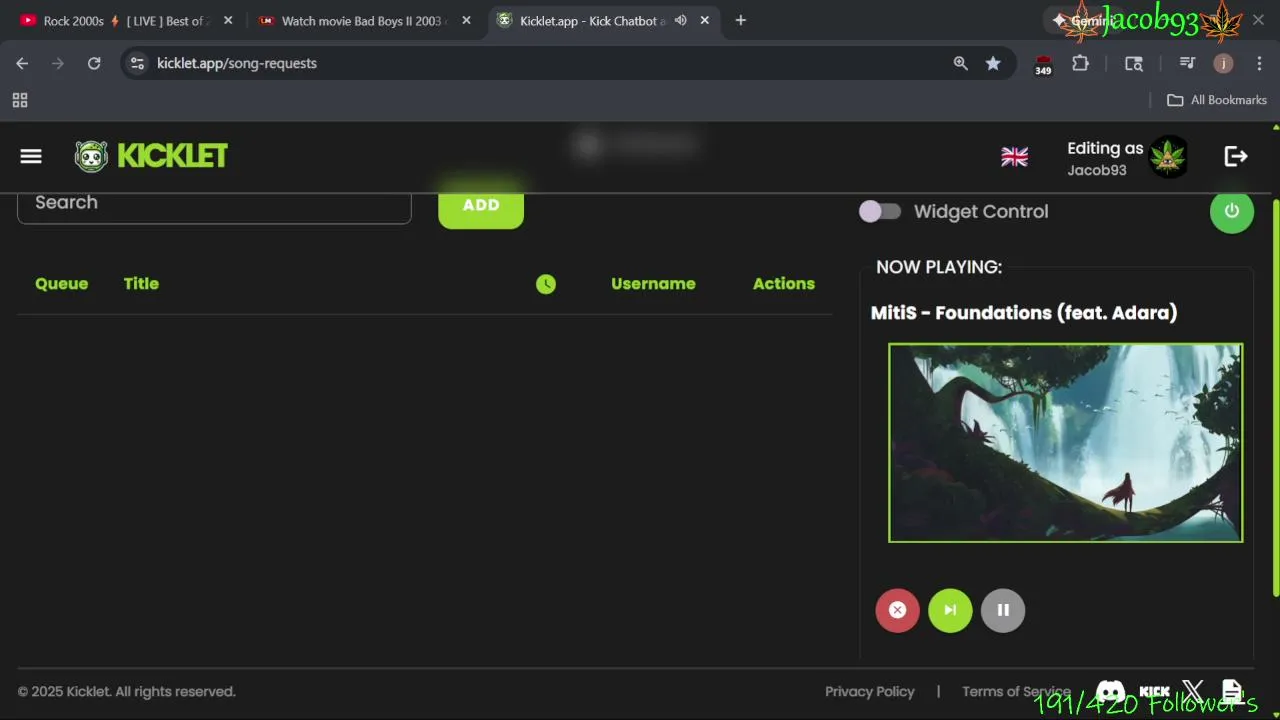Screen dimensions: 1280x720
Task: View site information icon in address bar
Action: [138, 63]
